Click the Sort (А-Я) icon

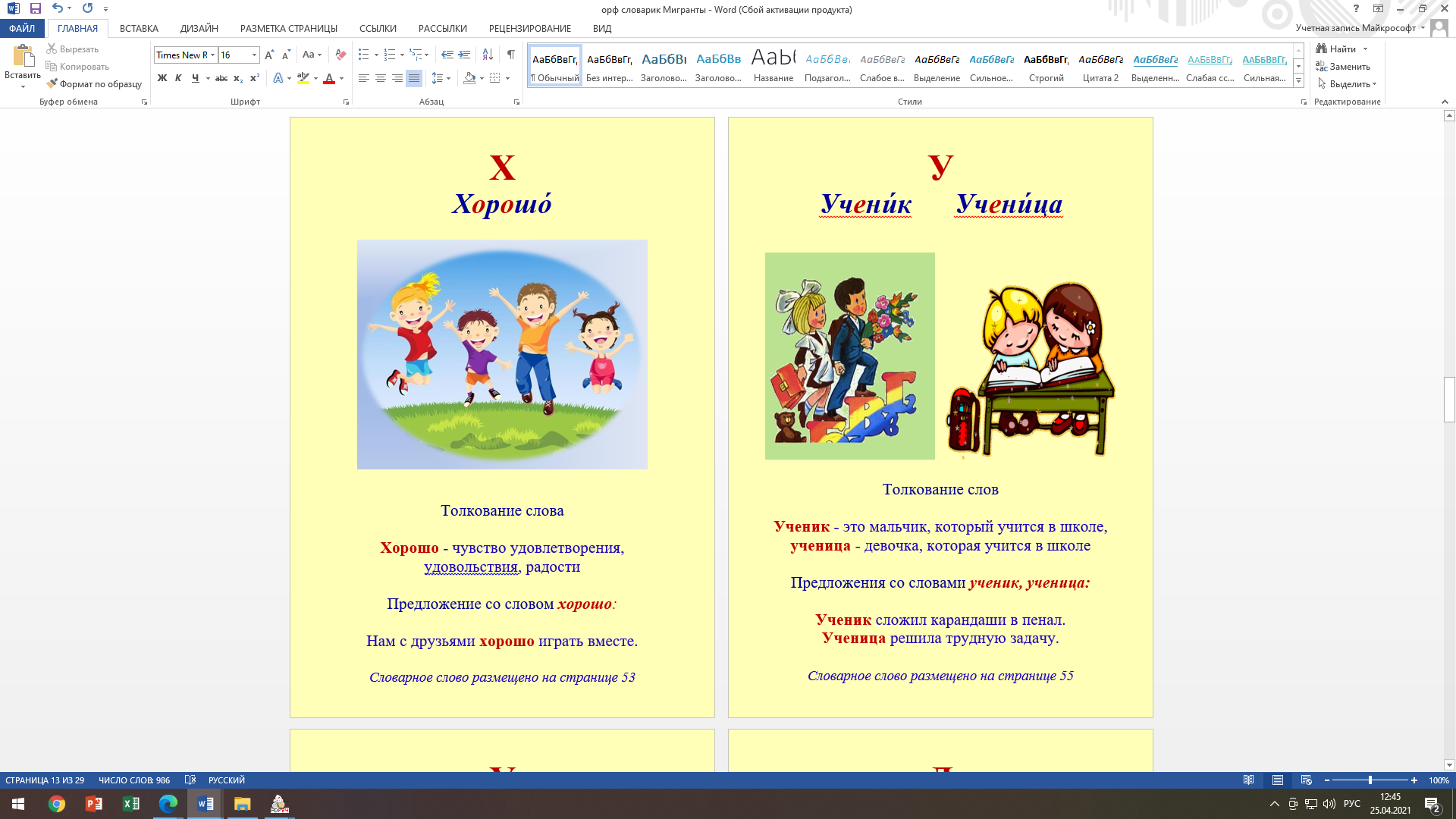coord(488,55)
